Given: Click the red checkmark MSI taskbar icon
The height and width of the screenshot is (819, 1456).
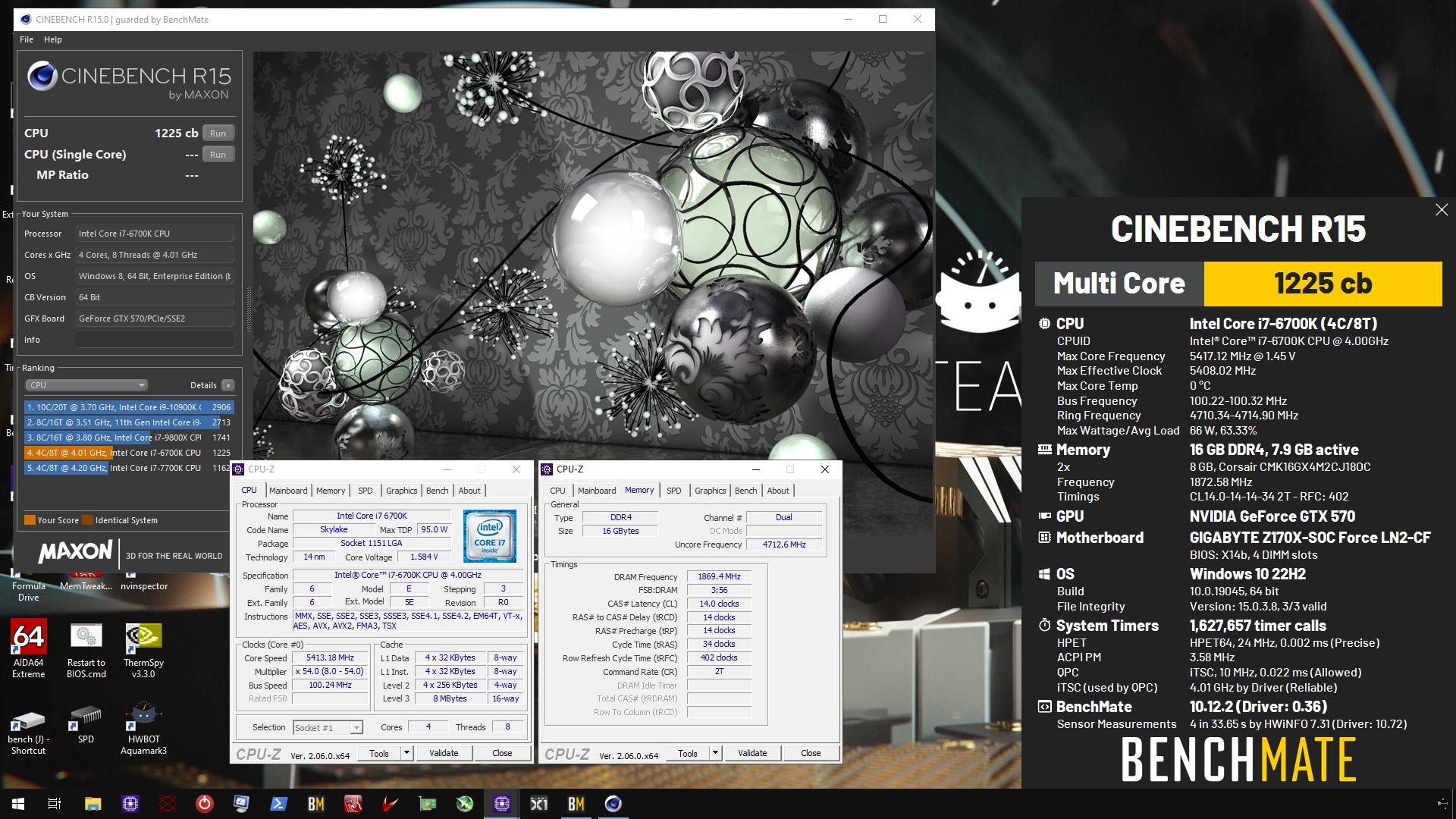Looking at the screenshot, I should [x=390, y=804].
